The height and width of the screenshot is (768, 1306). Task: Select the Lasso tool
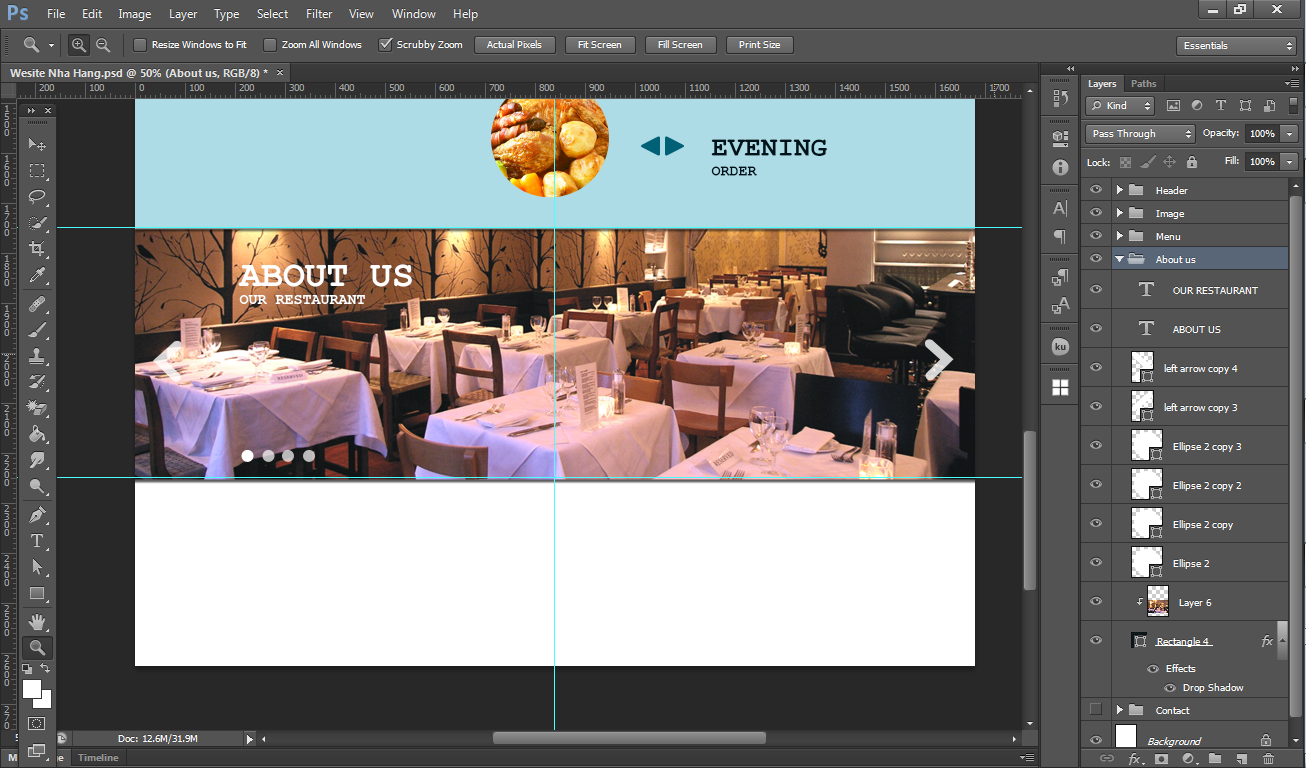point(37,196)
